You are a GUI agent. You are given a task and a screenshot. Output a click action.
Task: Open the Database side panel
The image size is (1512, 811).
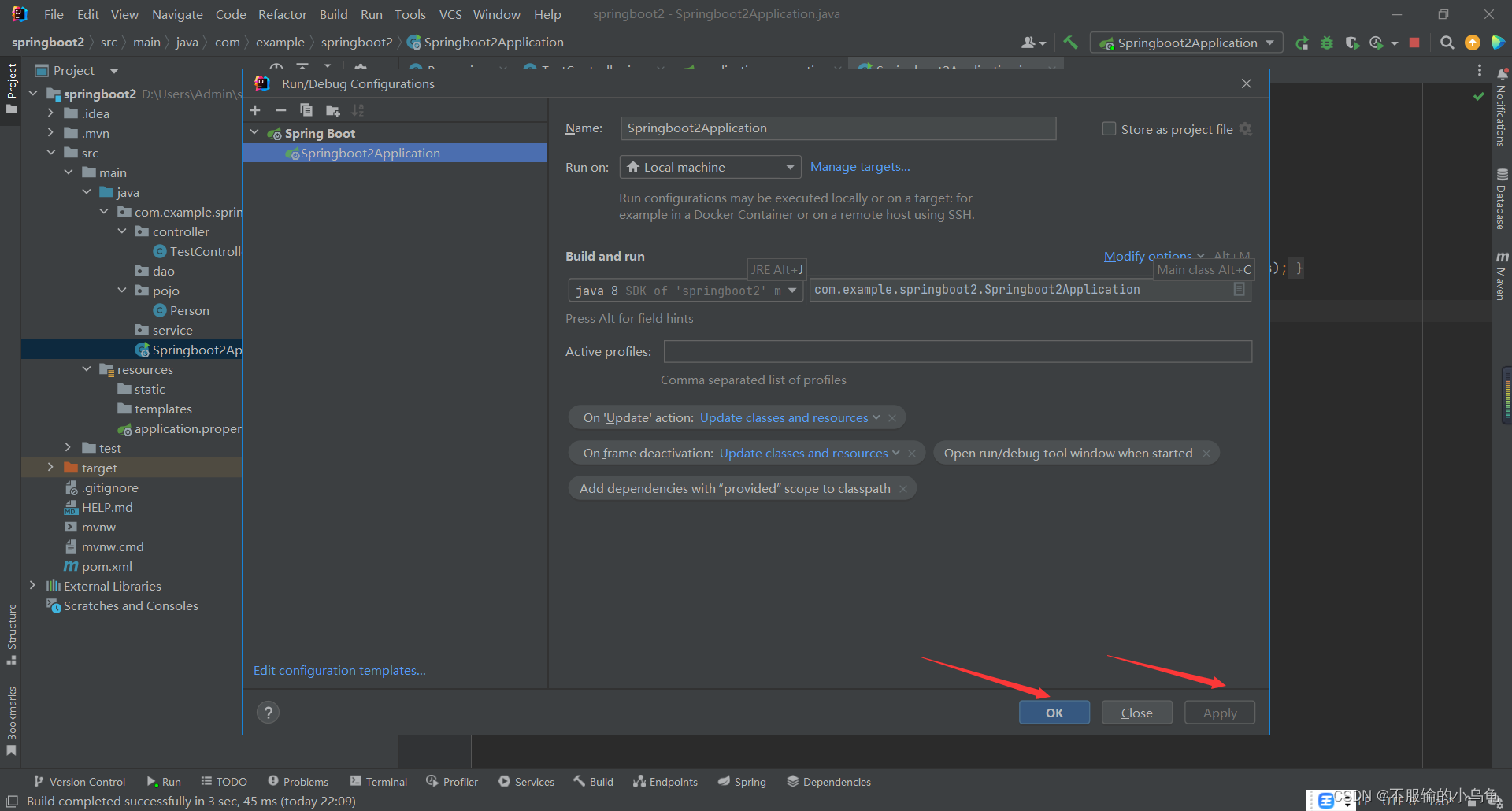[1502, 199]
